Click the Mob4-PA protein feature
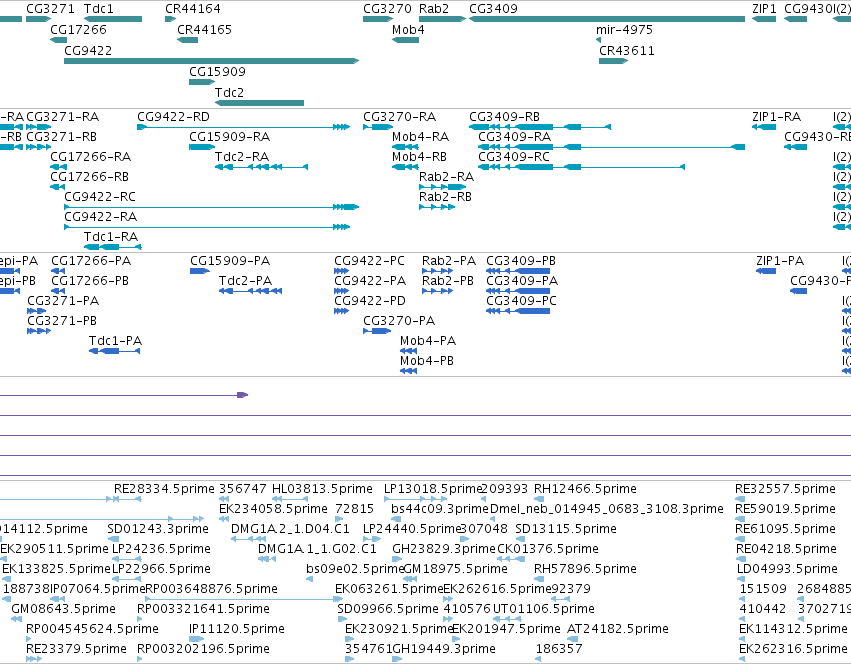This screenshot has width=851, height=664. point(409,351)
